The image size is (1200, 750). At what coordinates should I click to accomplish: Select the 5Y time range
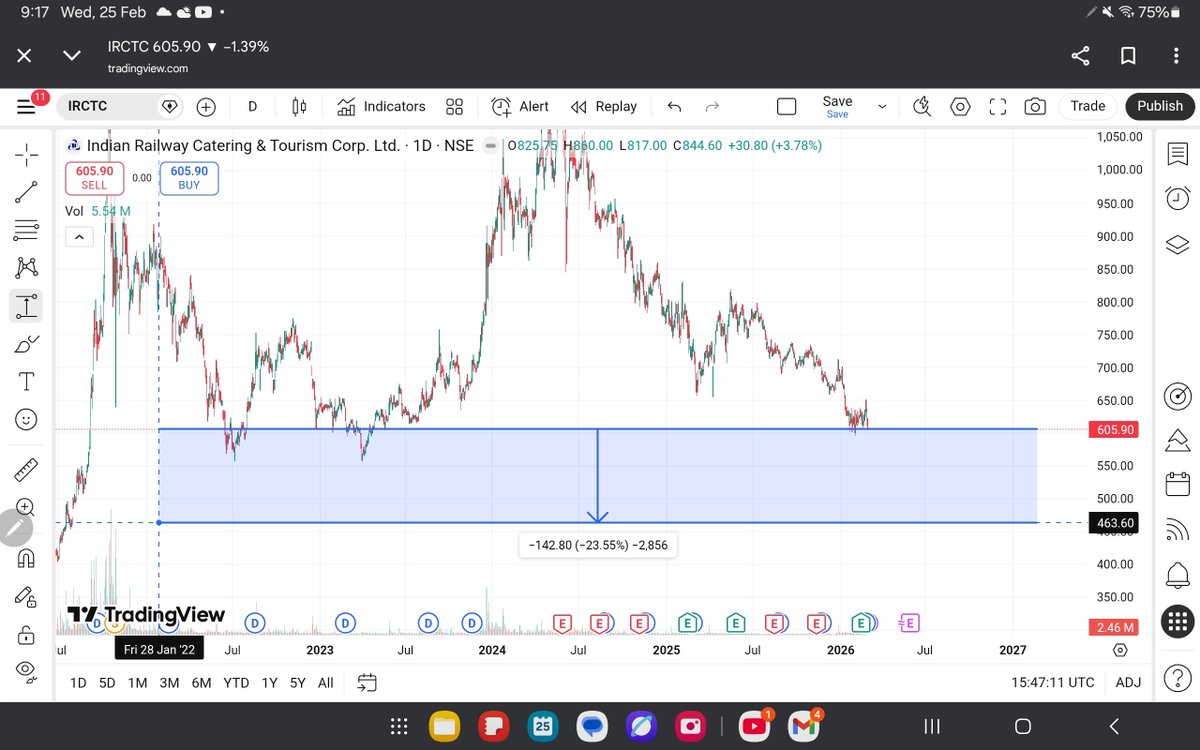[x=298, y=683]
